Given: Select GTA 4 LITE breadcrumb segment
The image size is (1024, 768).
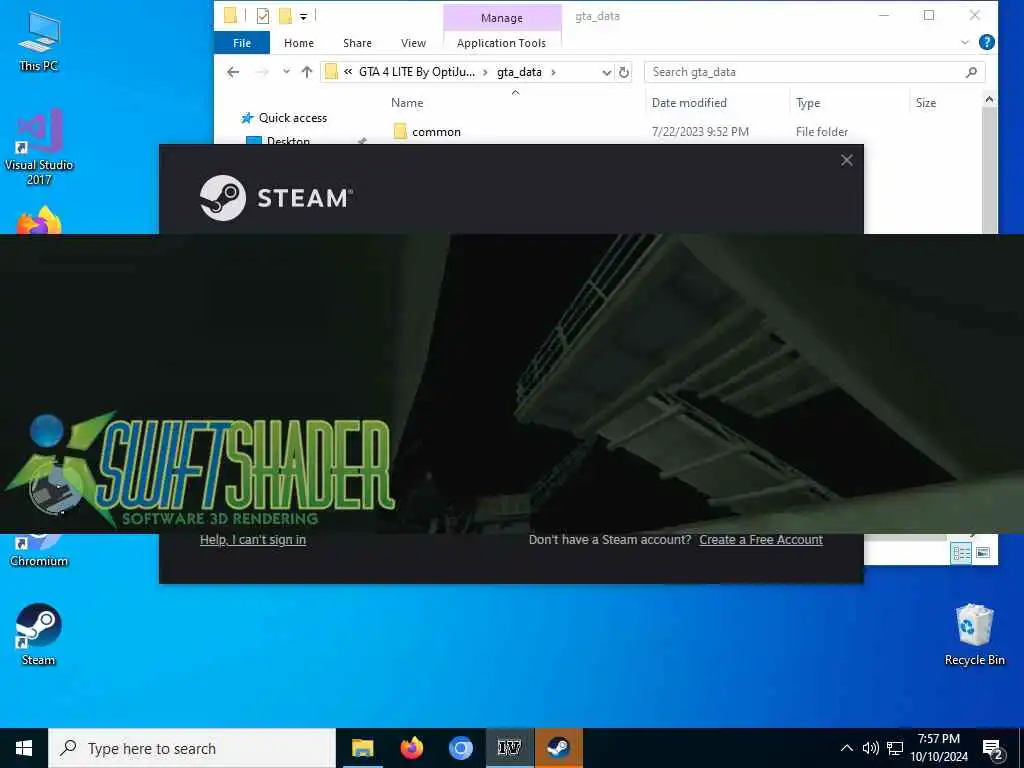Looking at the screenshot, I should (417, 72).
